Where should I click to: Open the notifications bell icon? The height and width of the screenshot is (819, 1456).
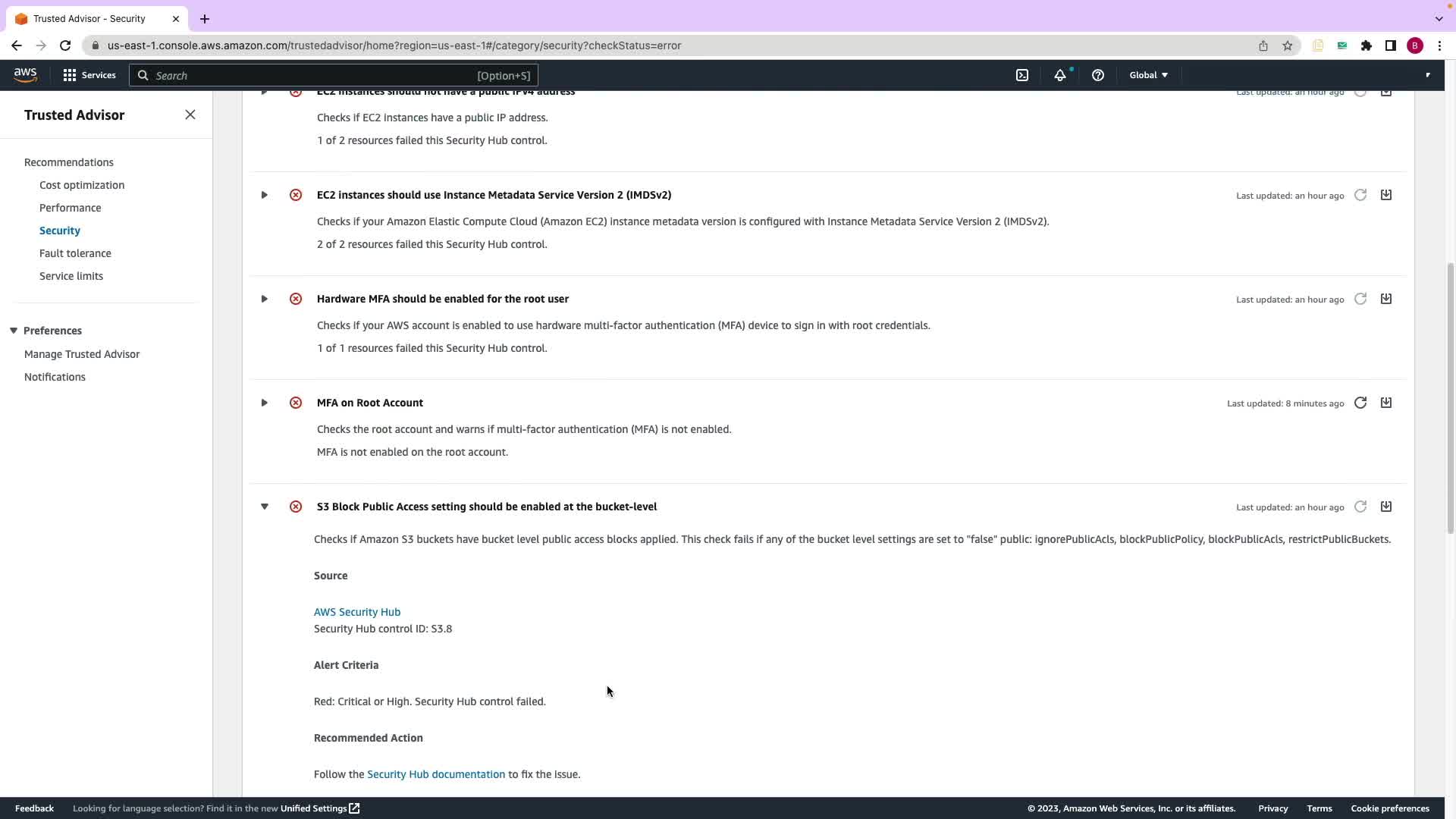[1059, 75]
